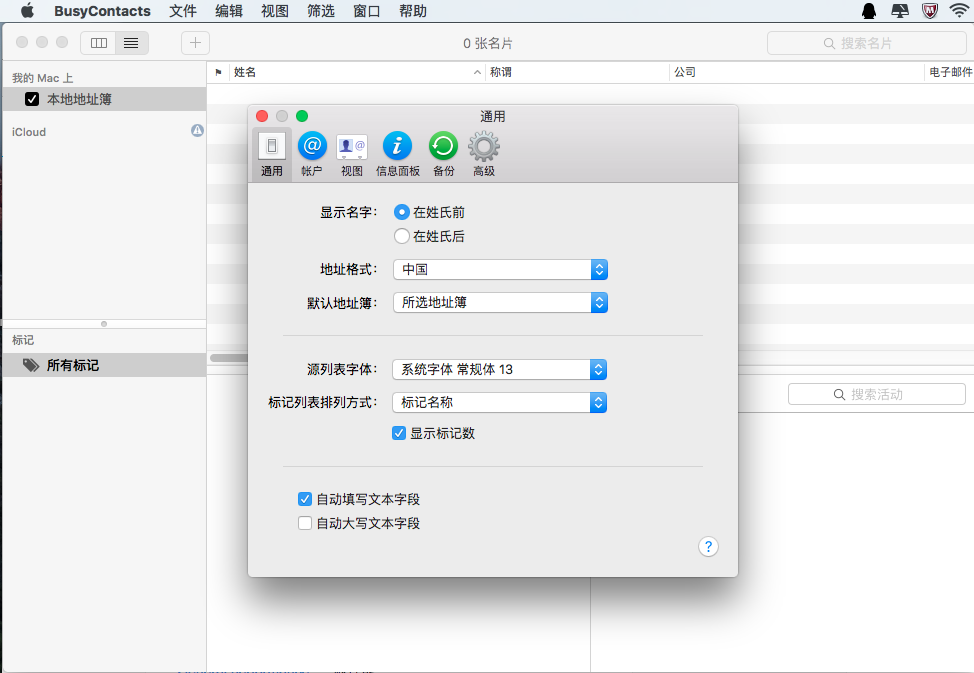The width and height of the screenshot is (974, 673).
Task: Open the 文件 menu
Action: click(183, 11)
